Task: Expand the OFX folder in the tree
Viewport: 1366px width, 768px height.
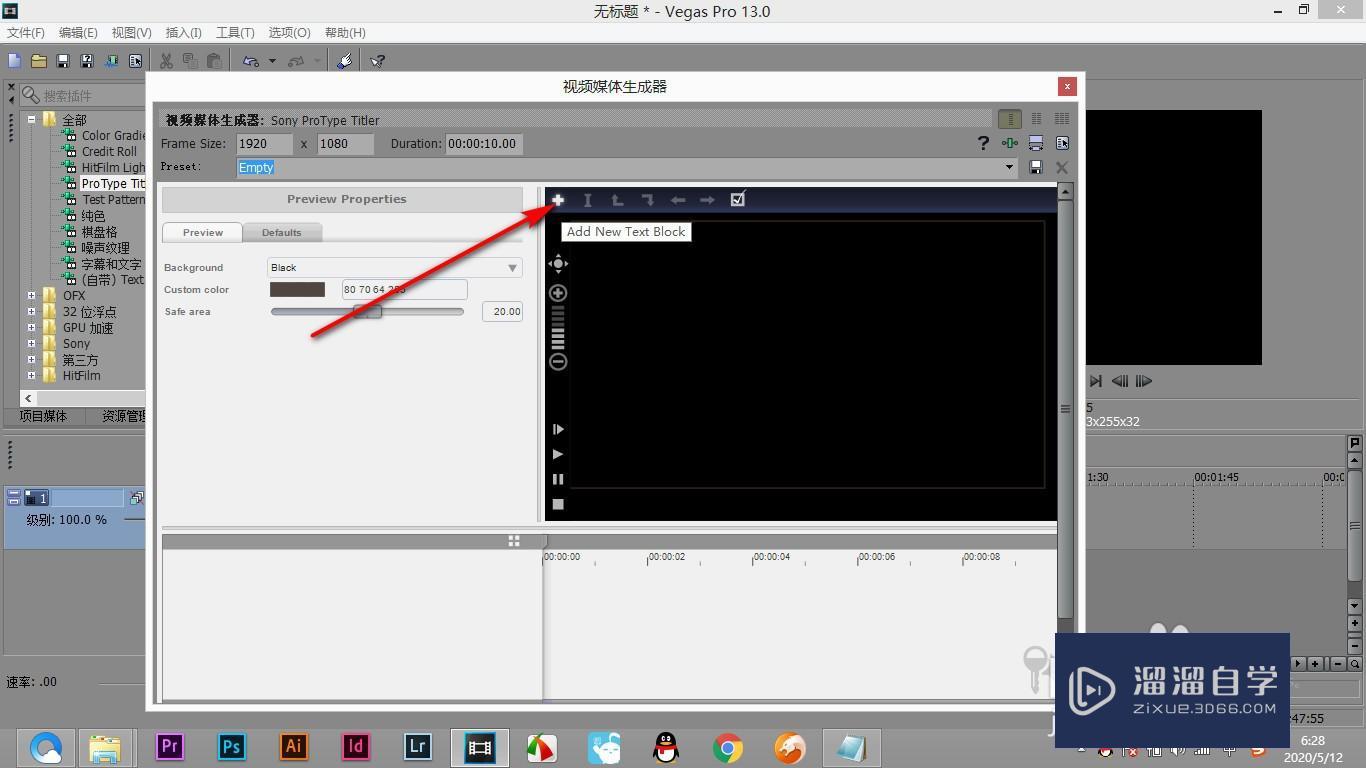Action: point(31,296)
